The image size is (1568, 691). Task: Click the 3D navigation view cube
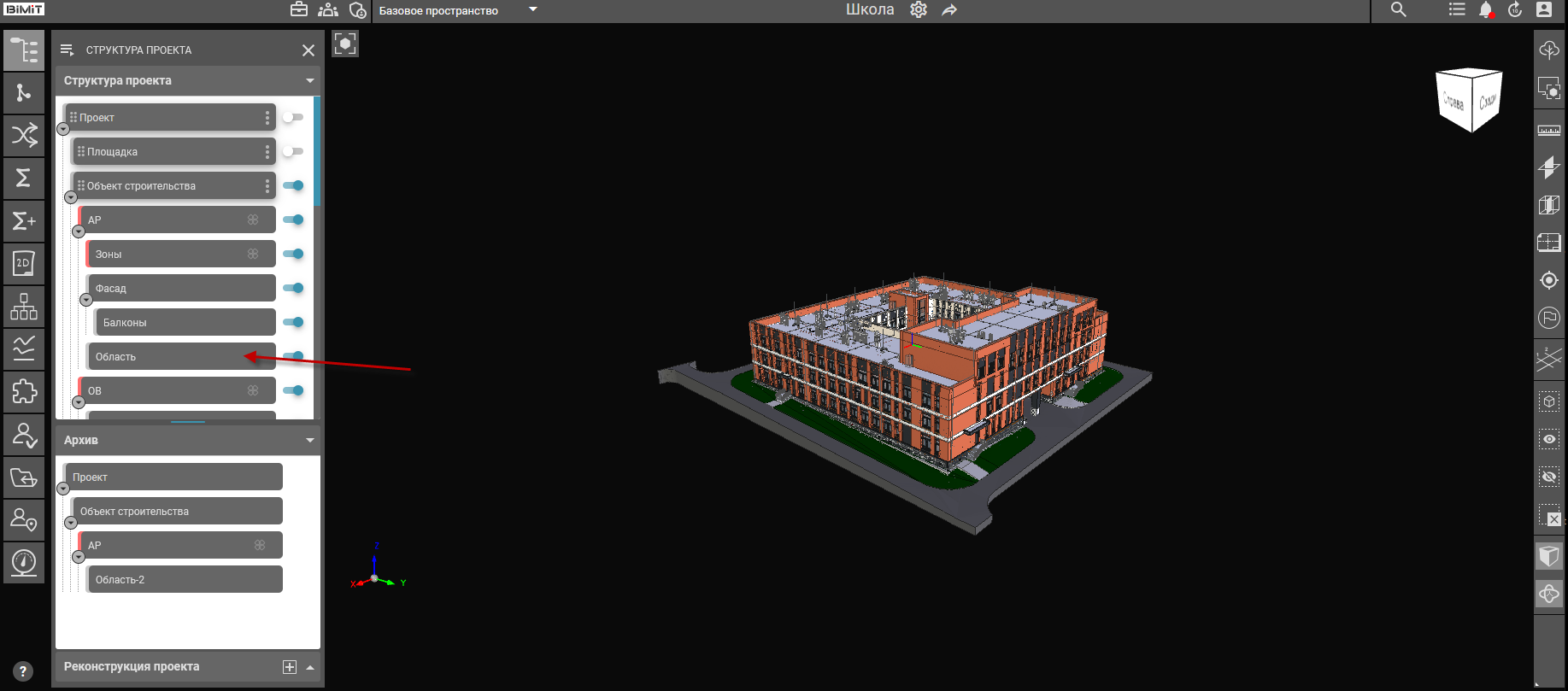[x=1468, y=100]
